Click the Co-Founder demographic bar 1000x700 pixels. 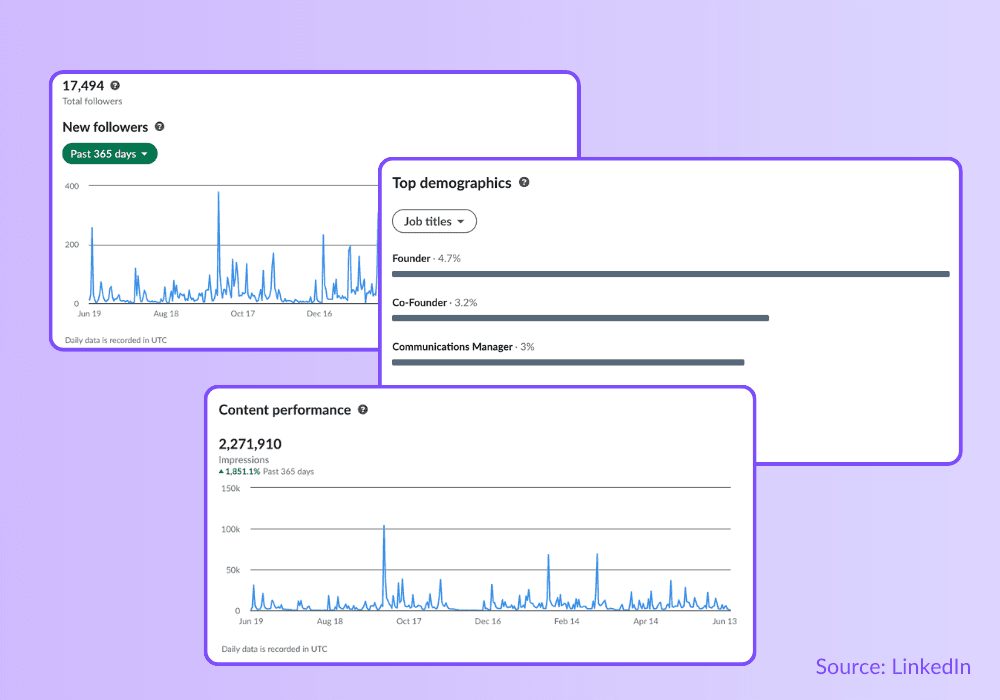(580, 318)
